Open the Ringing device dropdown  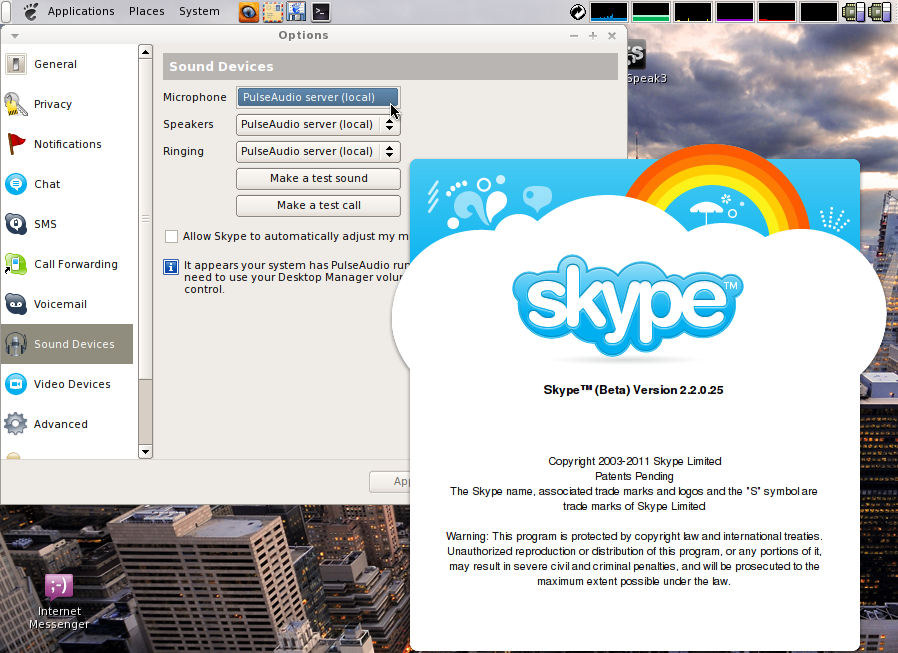pos(318,151)
